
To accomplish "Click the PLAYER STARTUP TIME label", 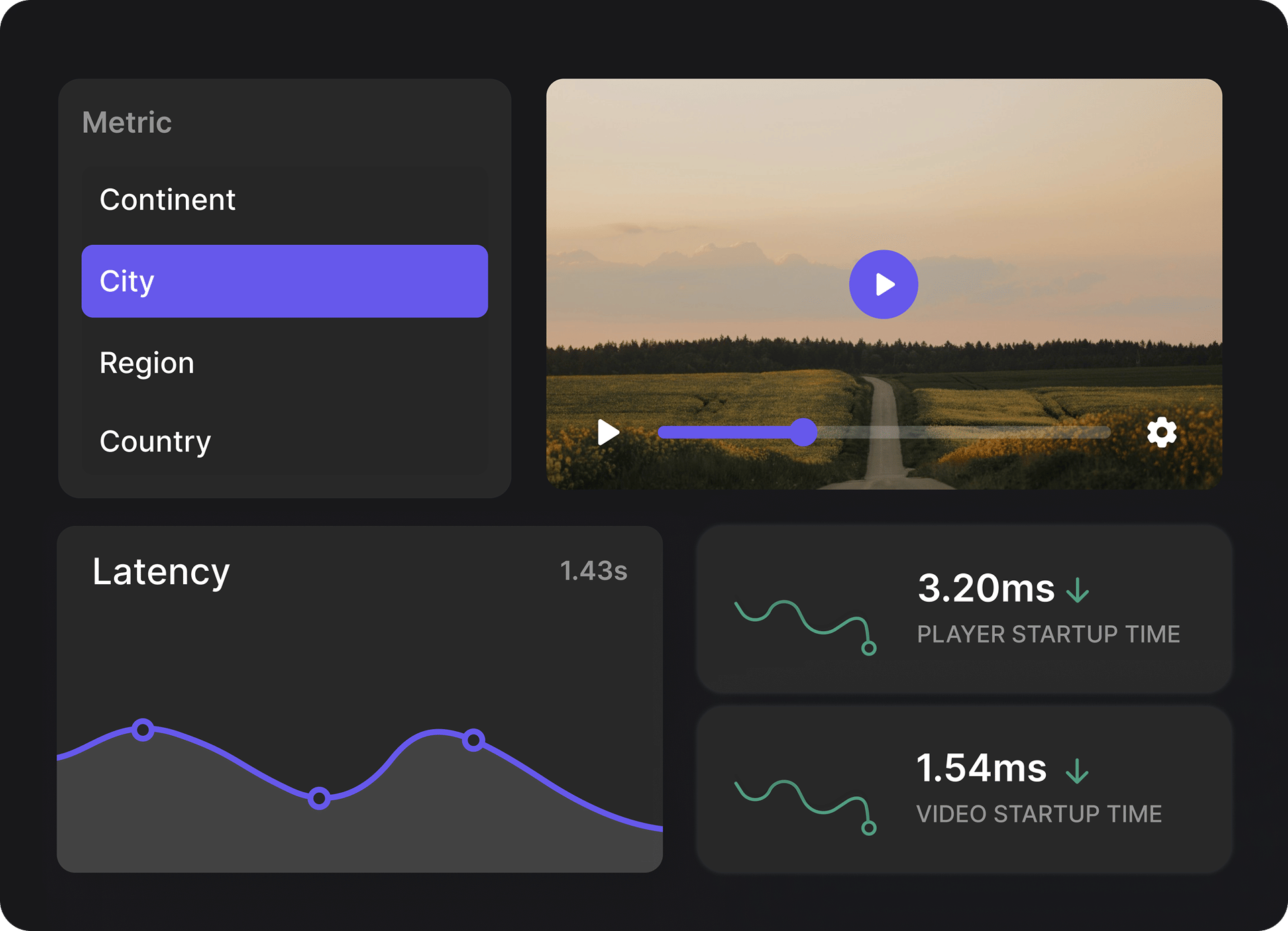I will pos(1049,635).
